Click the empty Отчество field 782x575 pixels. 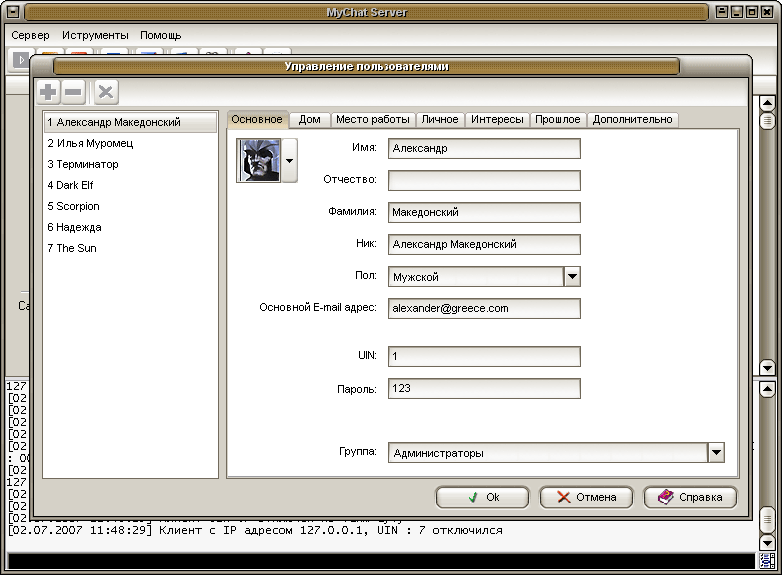(x=484, y=181)
